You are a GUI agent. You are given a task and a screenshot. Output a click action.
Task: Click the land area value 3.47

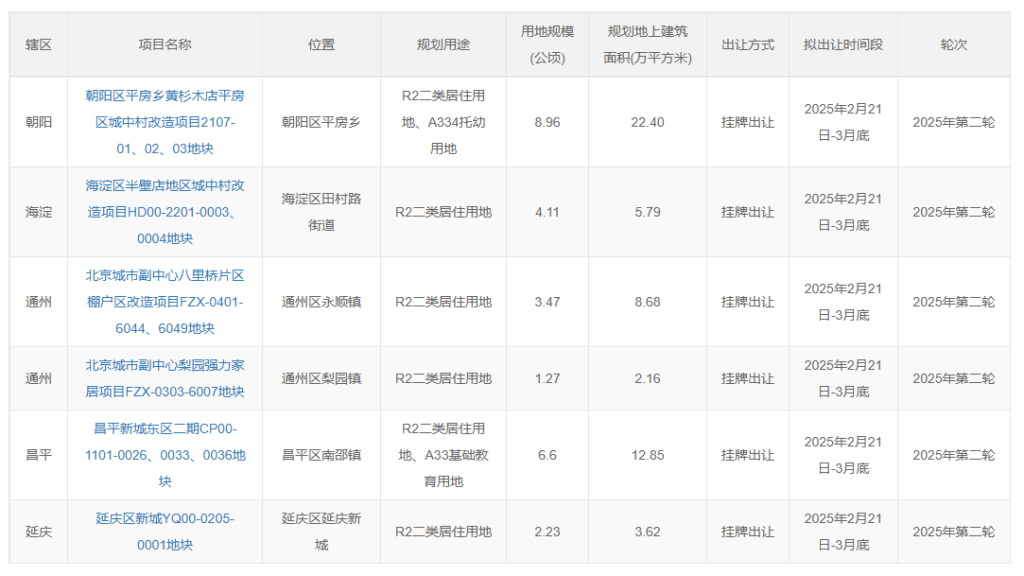click(547, 302)
